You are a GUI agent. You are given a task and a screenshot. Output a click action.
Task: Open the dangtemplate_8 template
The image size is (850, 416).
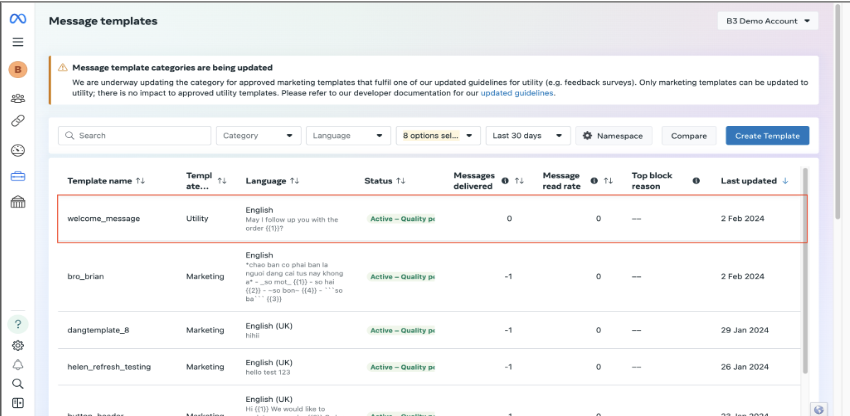coord(99,330)
